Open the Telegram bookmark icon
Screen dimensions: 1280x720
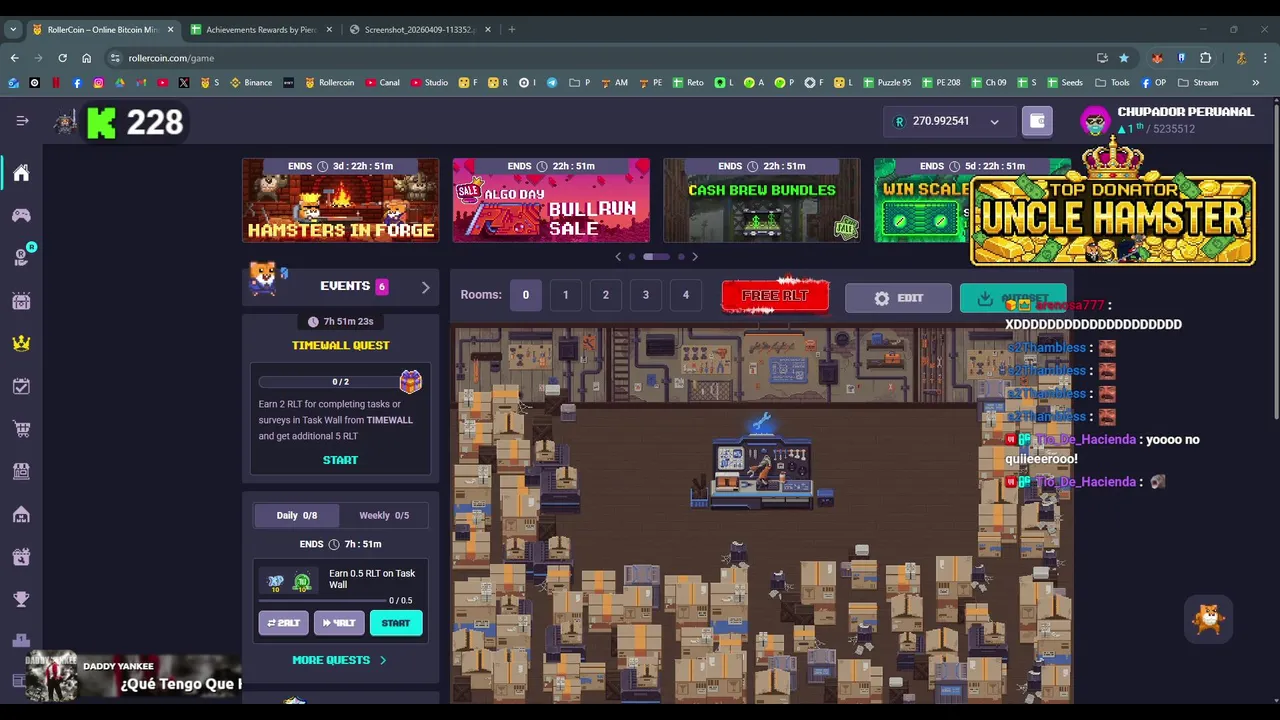click(x=551, y=83)
